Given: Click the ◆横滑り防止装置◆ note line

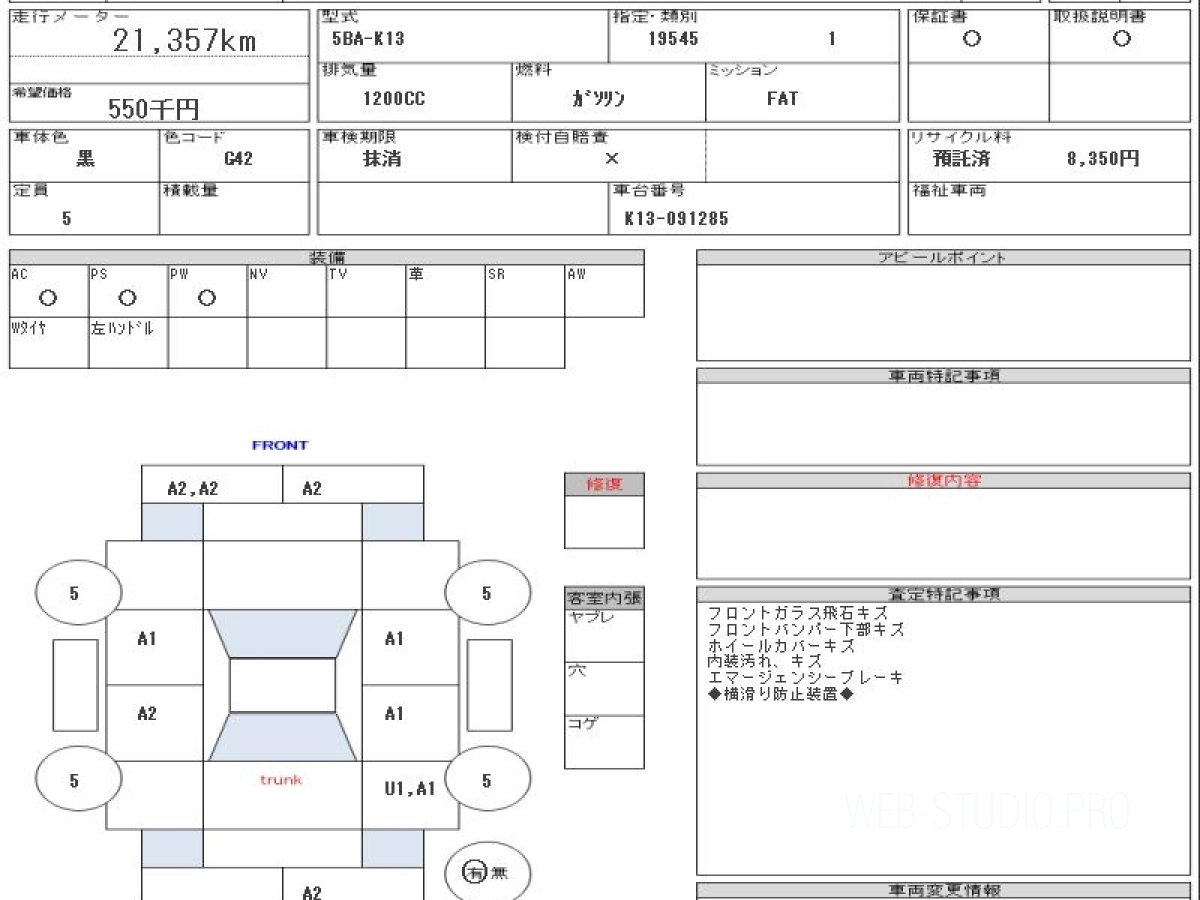Looking at the screenshot, I should coord(781,694).
